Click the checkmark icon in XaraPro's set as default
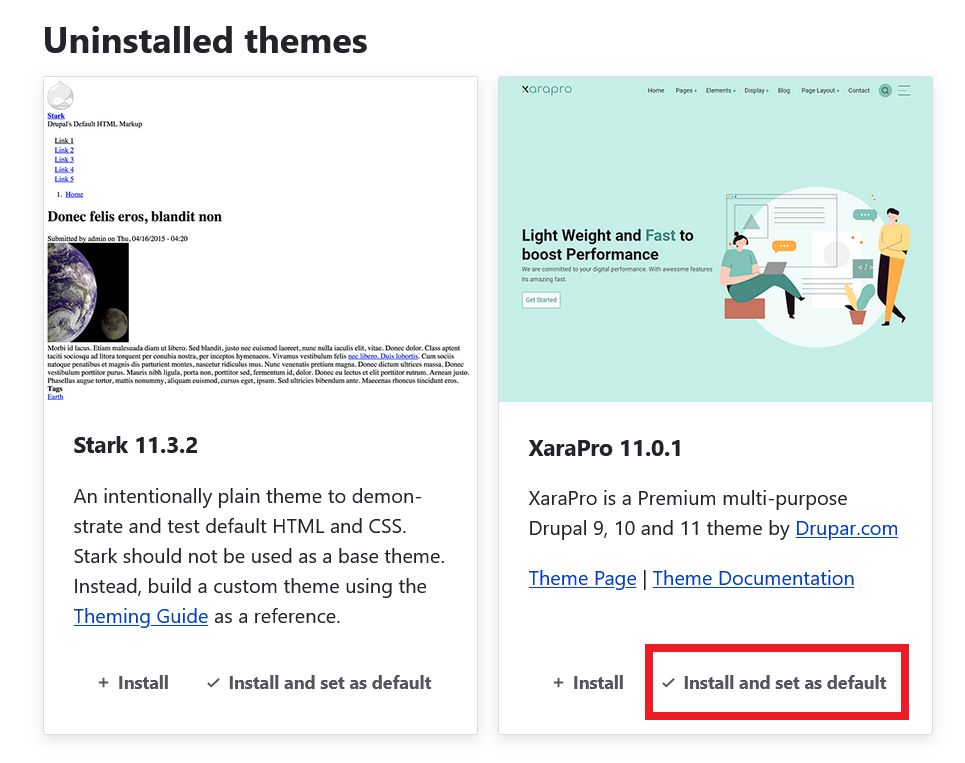Image resolution: width=965 pixels, height=763 pixels. pyautogui.click(x=668, y=683)
